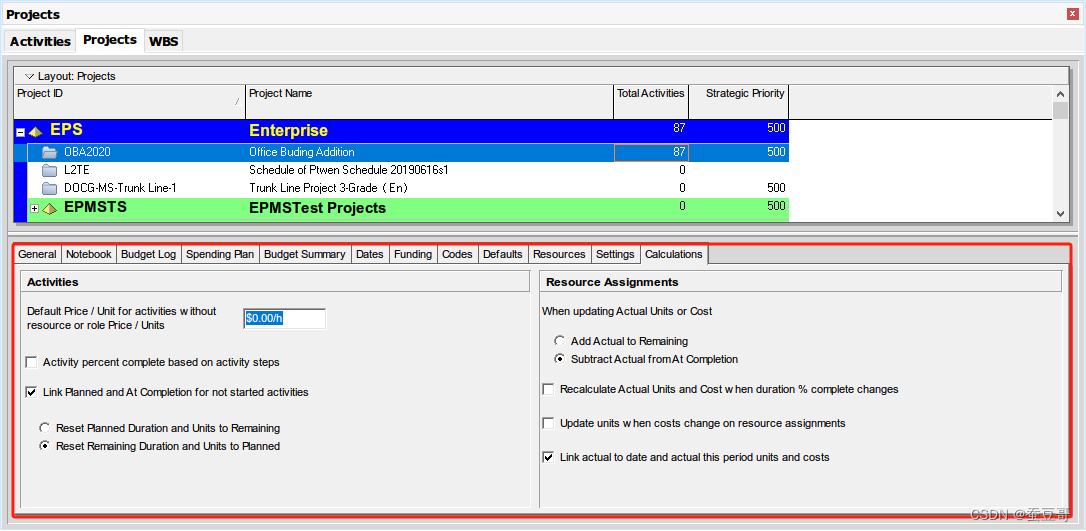Enable Activity percent complete based on steps
Screen dimensions: 1086x531
(31, 362)
